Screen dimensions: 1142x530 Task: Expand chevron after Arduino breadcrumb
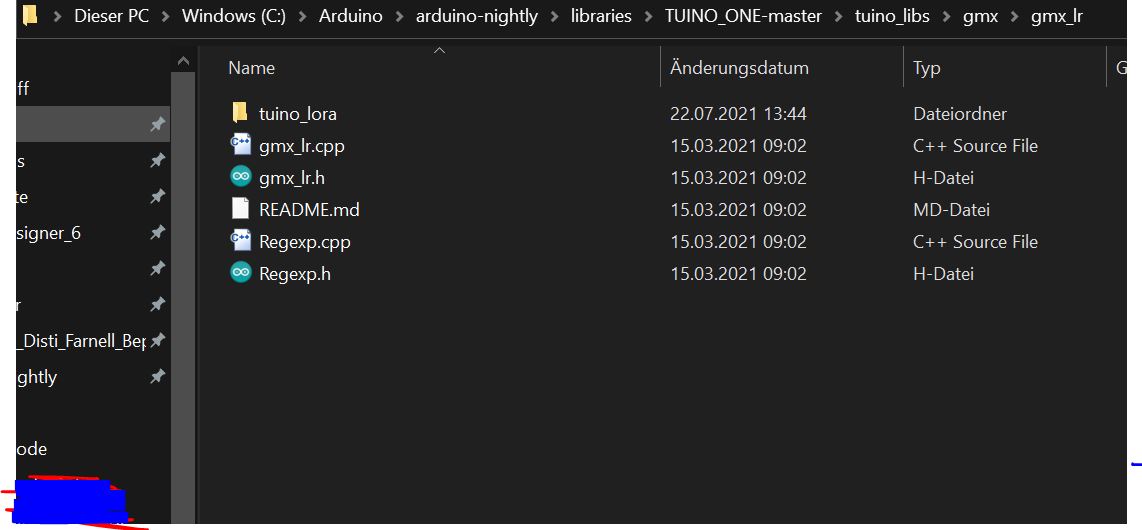click(399, 16)
